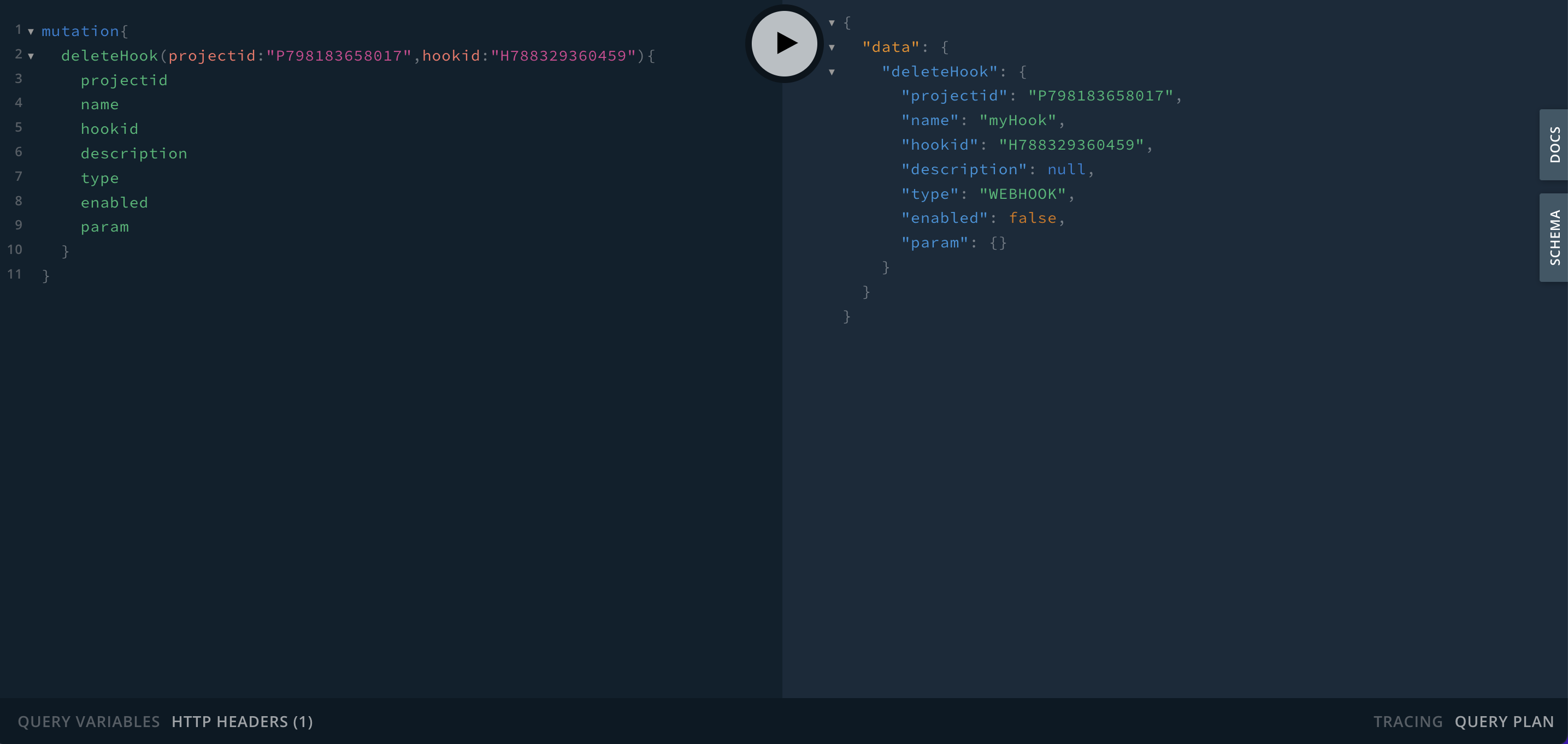Click the "projectid" key in the response
The width and height of the screenshot is (1568, 744).
tap(954, 96)
